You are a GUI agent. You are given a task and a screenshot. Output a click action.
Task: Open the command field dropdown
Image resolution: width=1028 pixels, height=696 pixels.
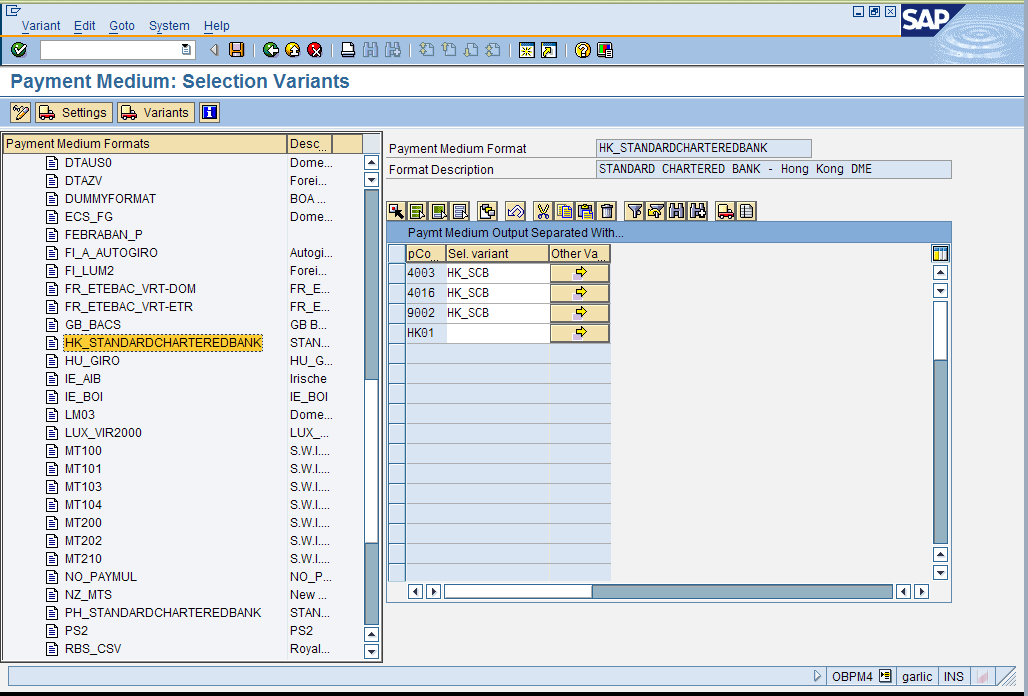click(186, 48)
